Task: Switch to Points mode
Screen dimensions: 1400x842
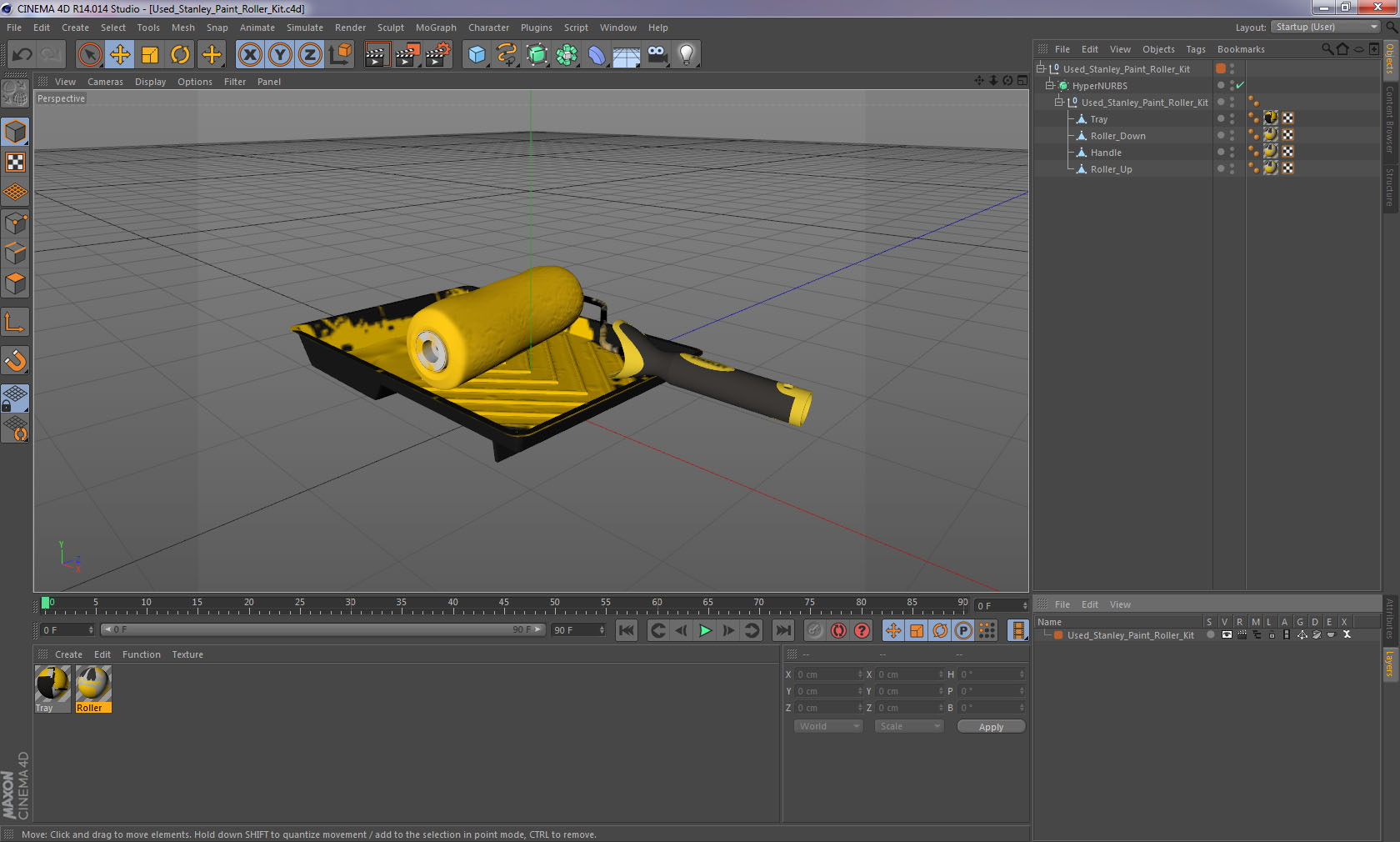Action: pyautogui.click(x=16, y=223)
